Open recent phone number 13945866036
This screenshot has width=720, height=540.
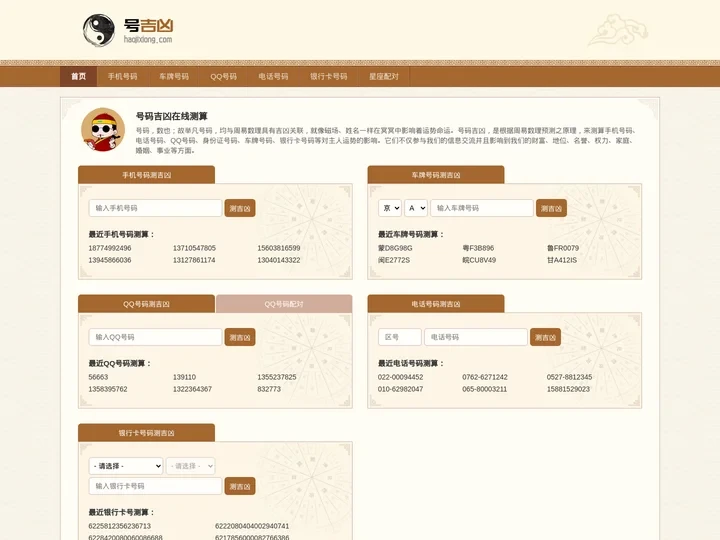click(x=110, y=260)
